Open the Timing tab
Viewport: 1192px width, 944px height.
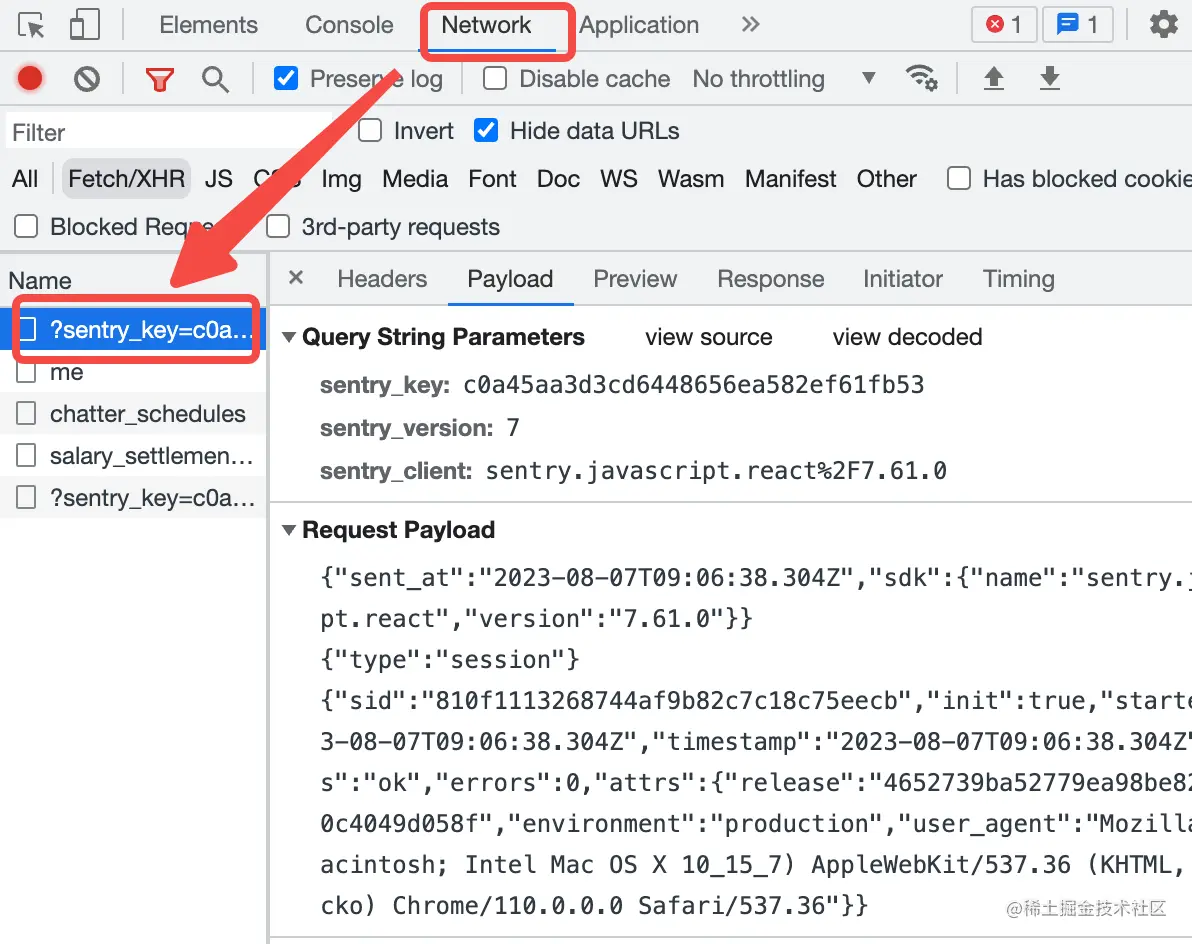(x=1018, y=279)
